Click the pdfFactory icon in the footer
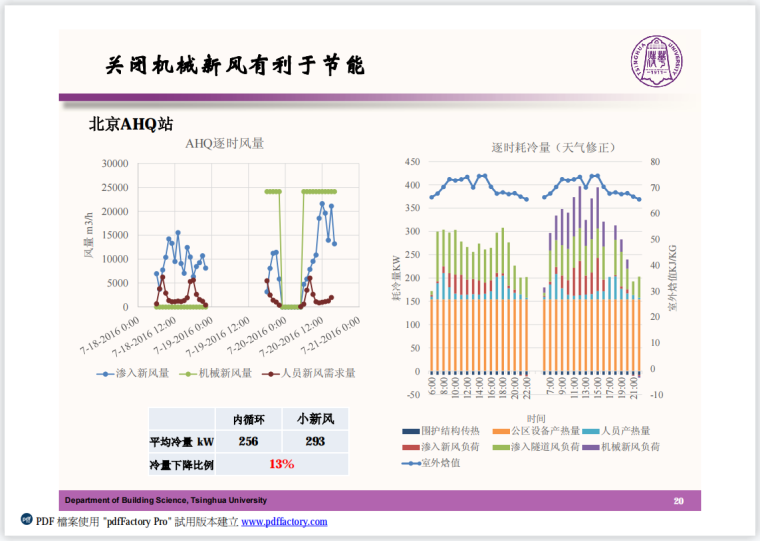The image size is (760, 541). tap(26, 521)
